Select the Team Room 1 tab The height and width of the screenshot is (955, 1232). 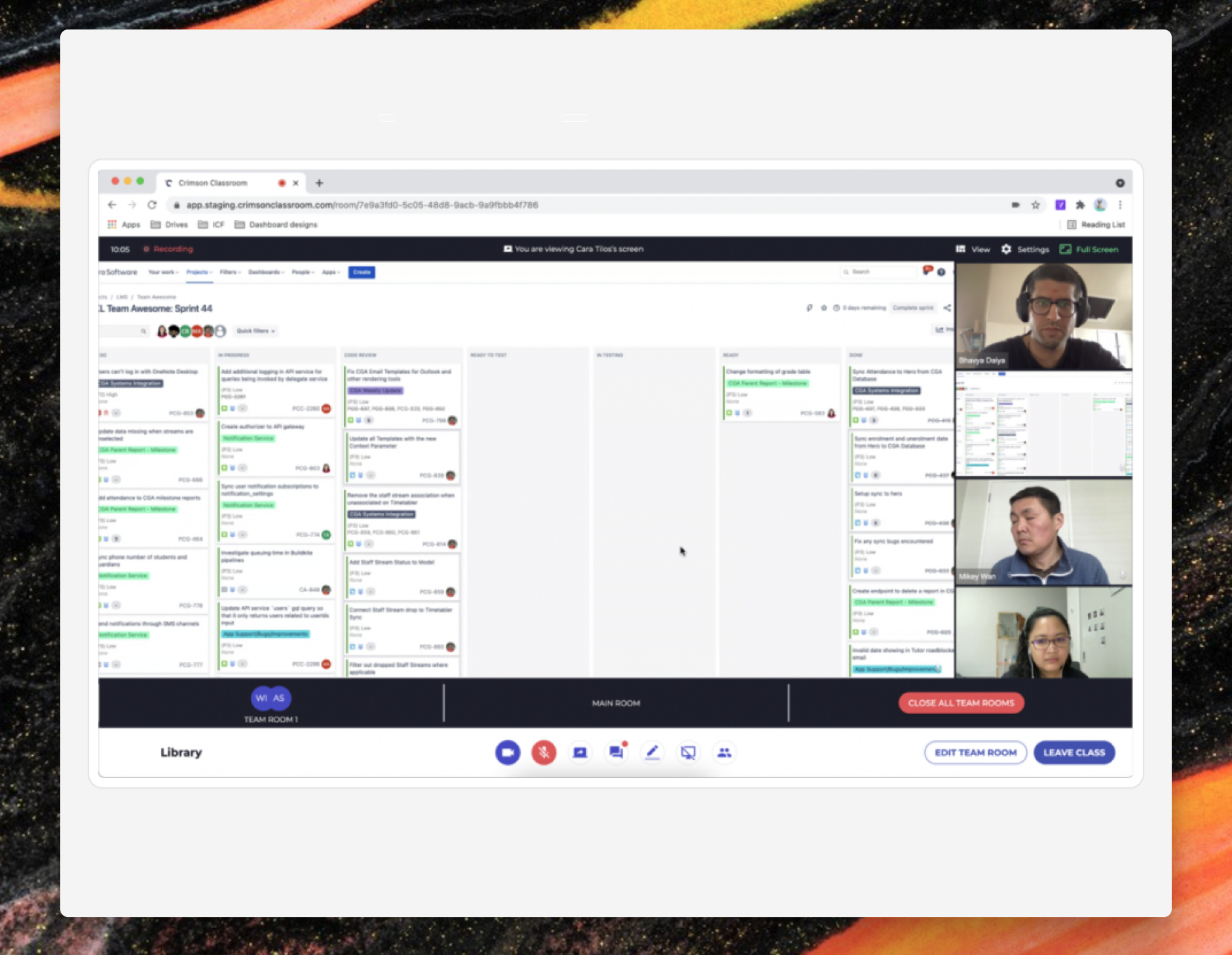coord(271,704)
